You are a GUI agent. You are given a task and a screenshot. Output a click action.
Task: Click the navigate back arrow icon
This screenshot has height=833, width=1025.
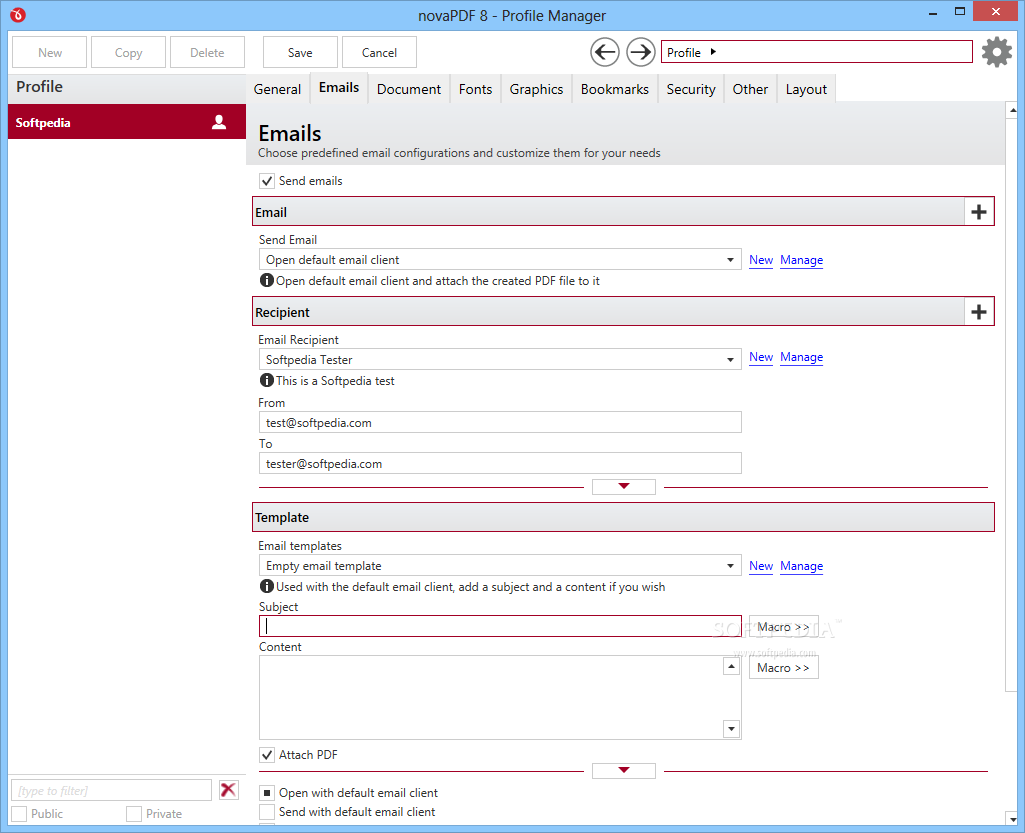[605, 52]
